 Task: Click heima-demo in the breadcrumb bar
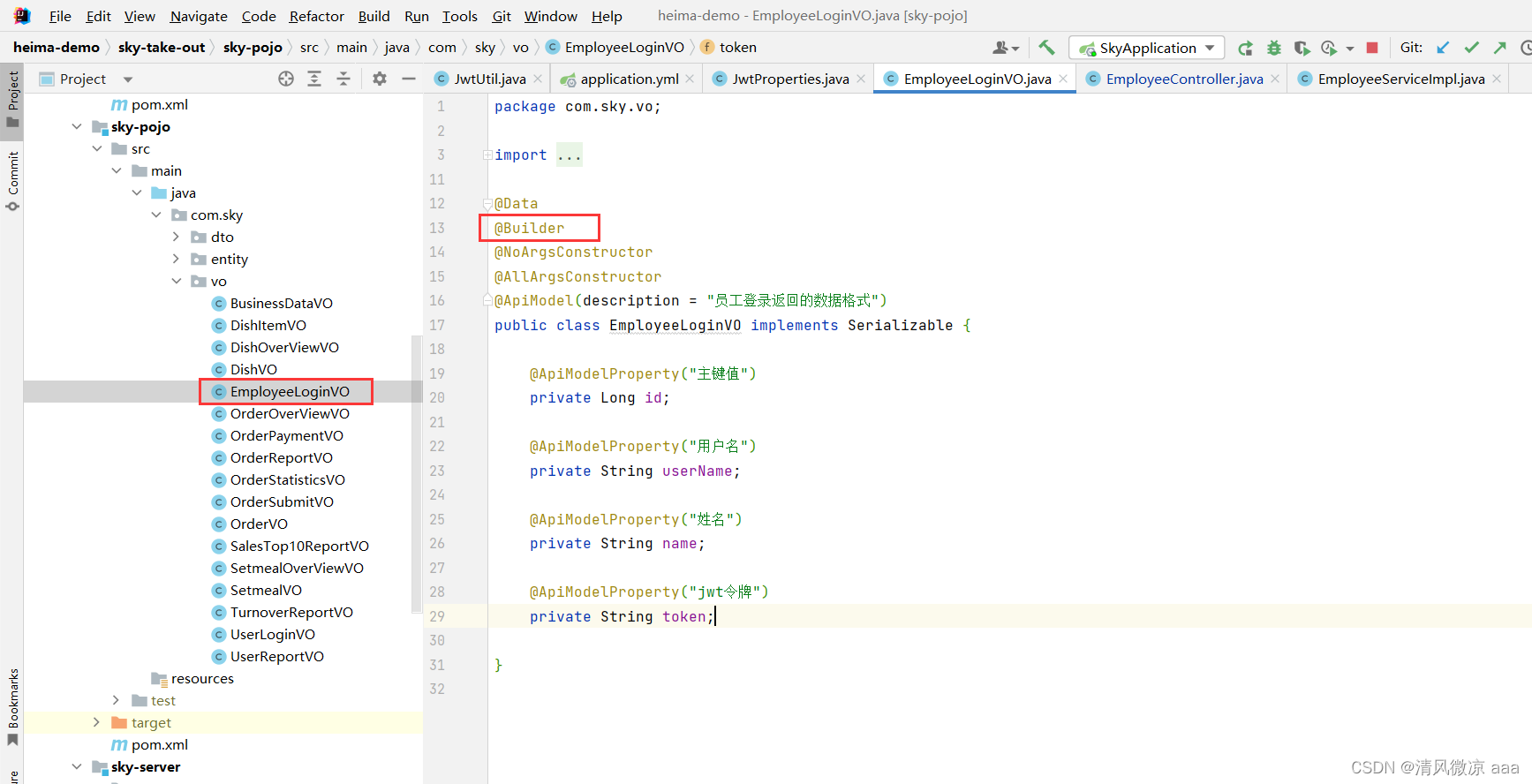tap(57, 48)
